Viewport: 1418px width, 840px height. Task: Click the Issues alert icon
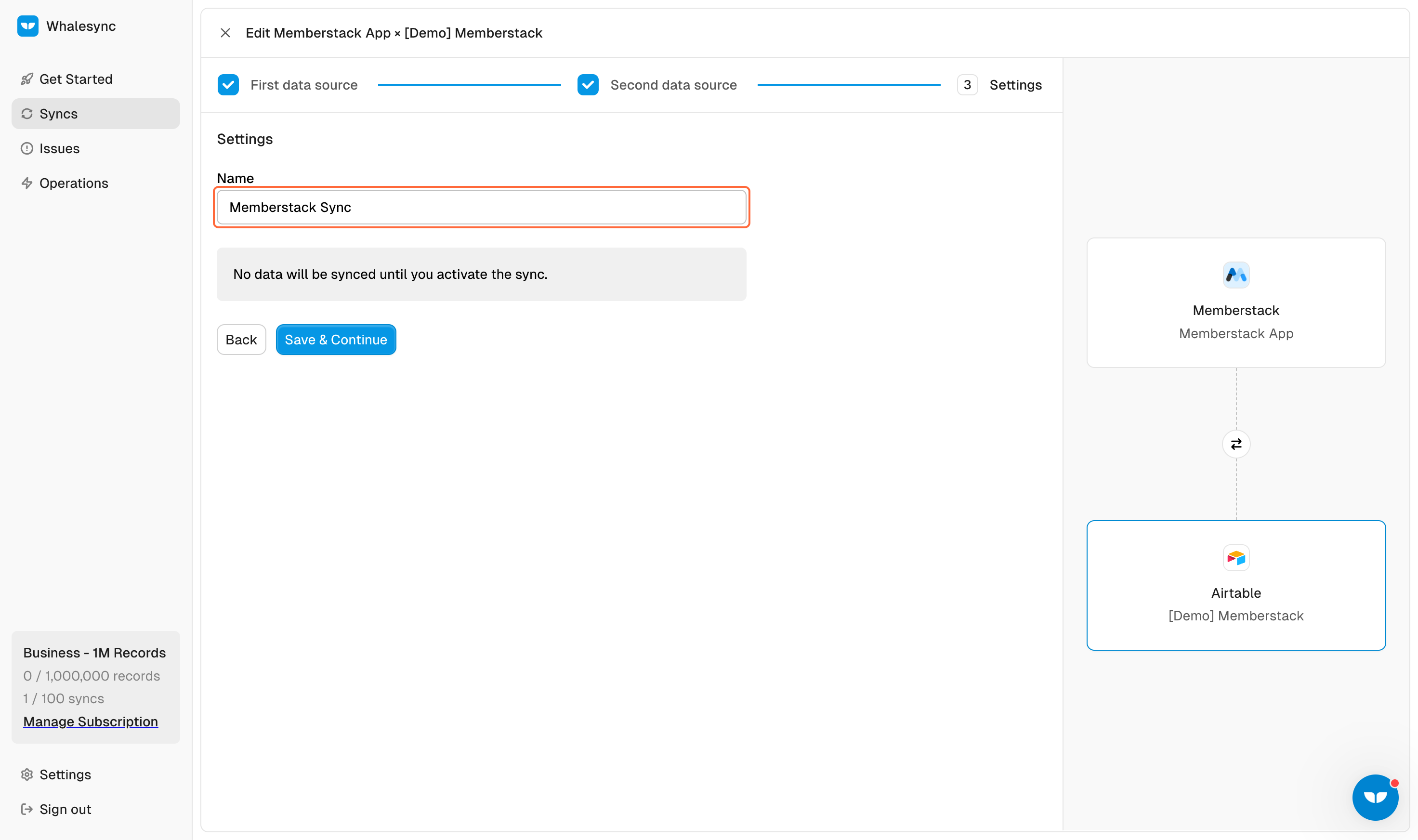pyautogui.click(x=26, y=148)
